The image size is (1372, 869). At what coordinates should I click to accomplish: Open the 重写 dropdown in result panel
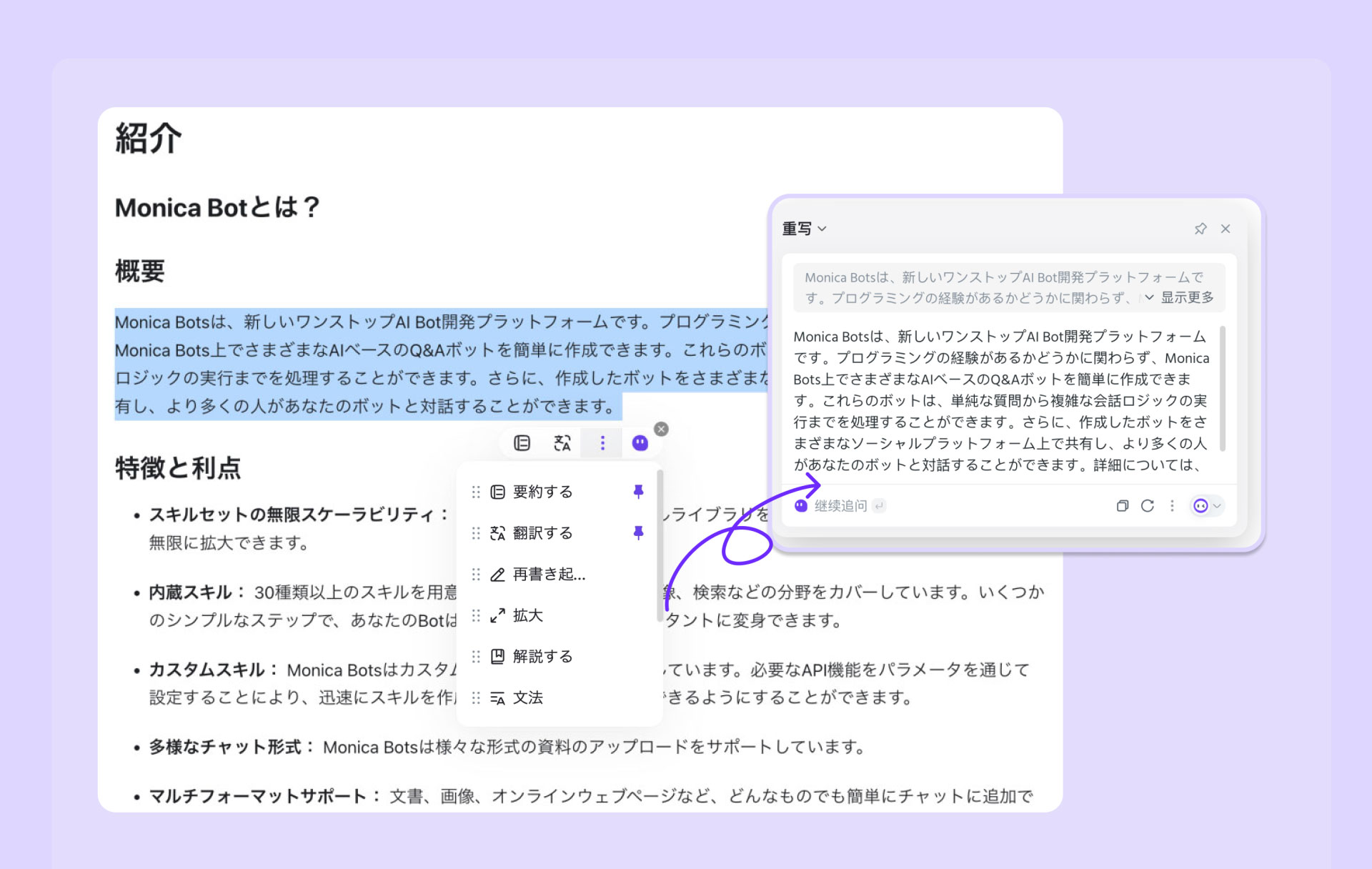pyautogui.click(x=805, y=229)
